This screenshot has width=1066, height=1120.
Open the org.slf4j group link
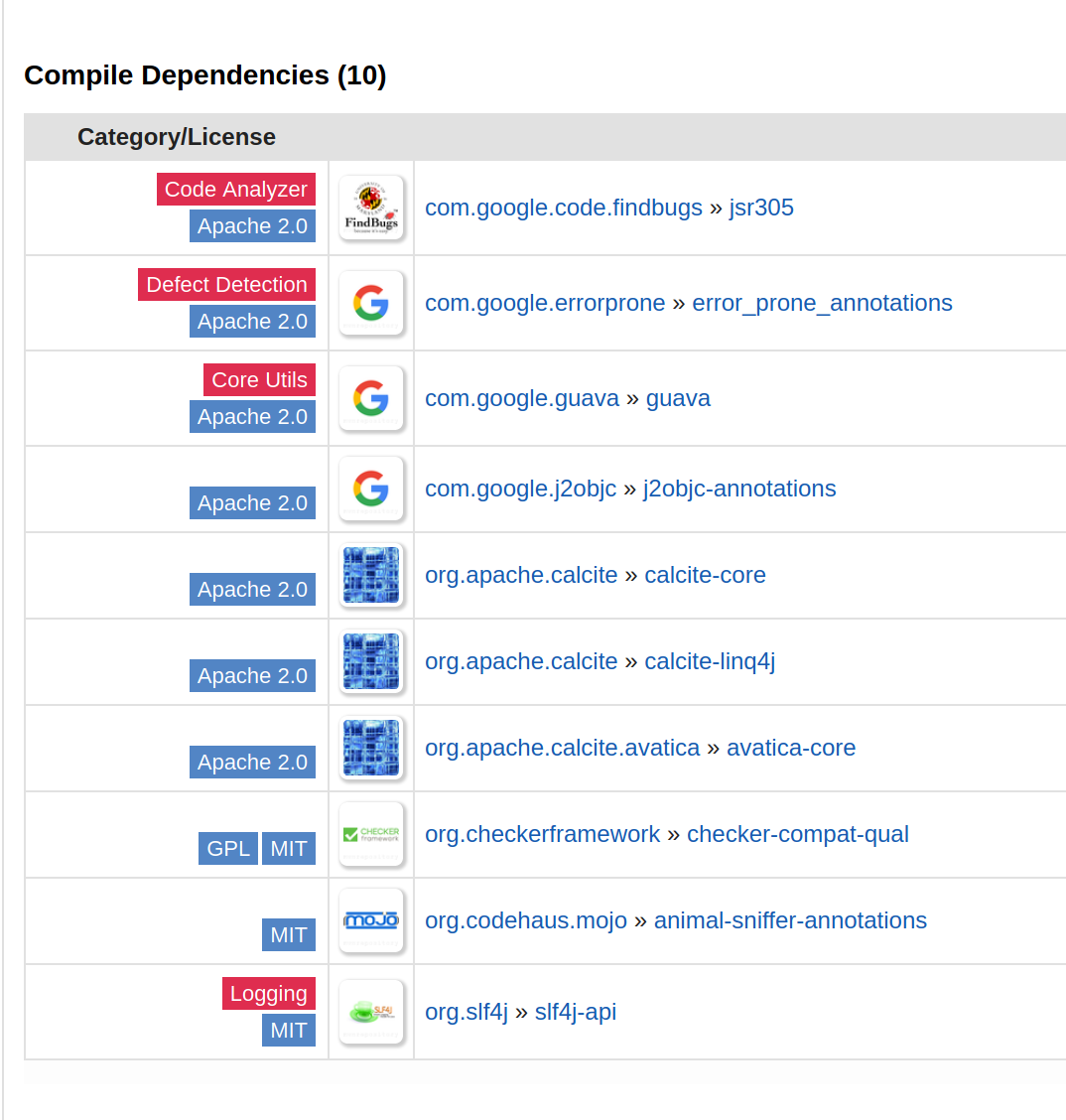tap(466, 1012)
